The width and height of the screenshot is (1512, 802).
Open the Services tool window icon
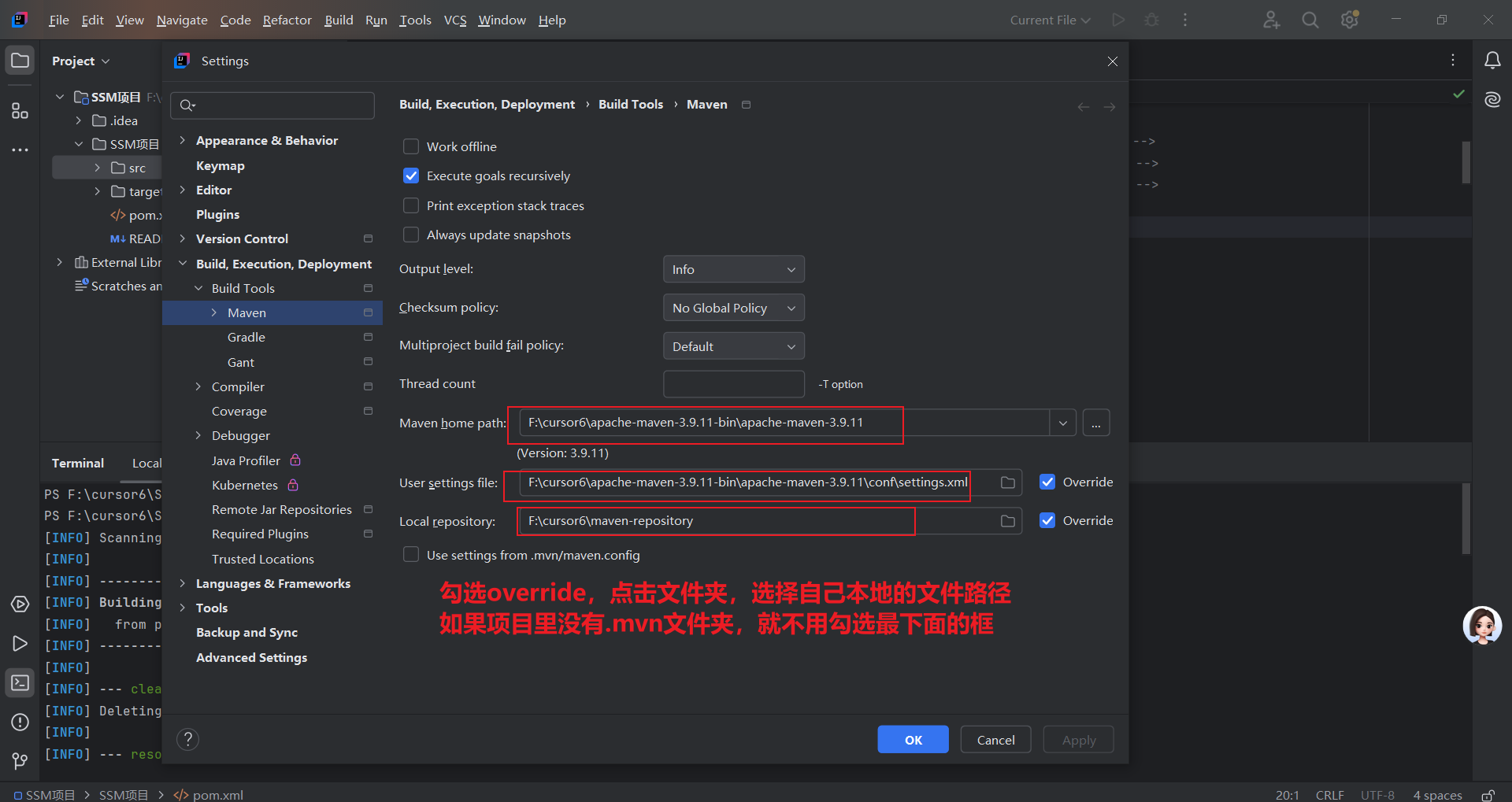coord(20,604)
